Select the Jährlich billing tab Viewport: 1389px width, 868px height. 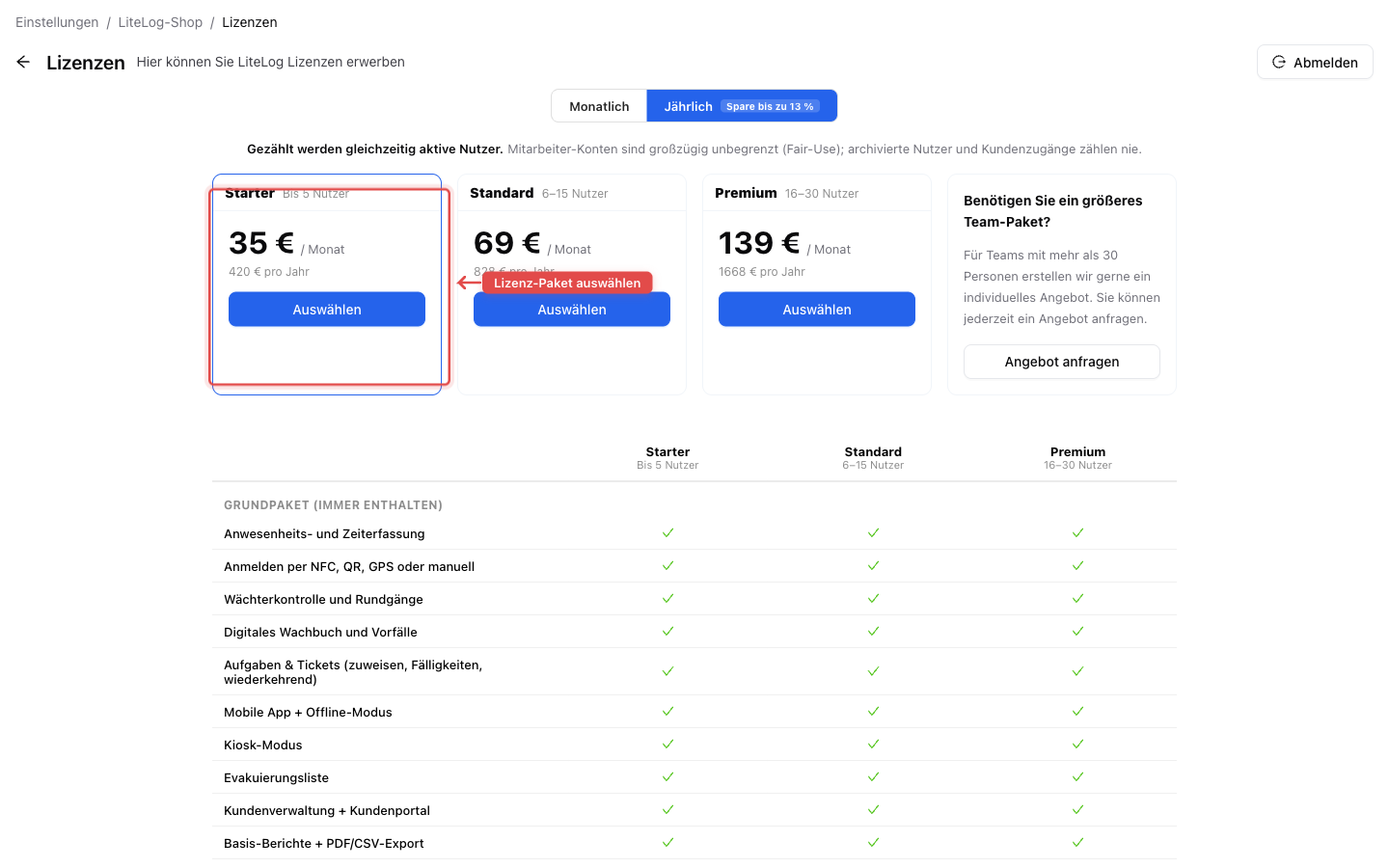click(x=742, y=106)
